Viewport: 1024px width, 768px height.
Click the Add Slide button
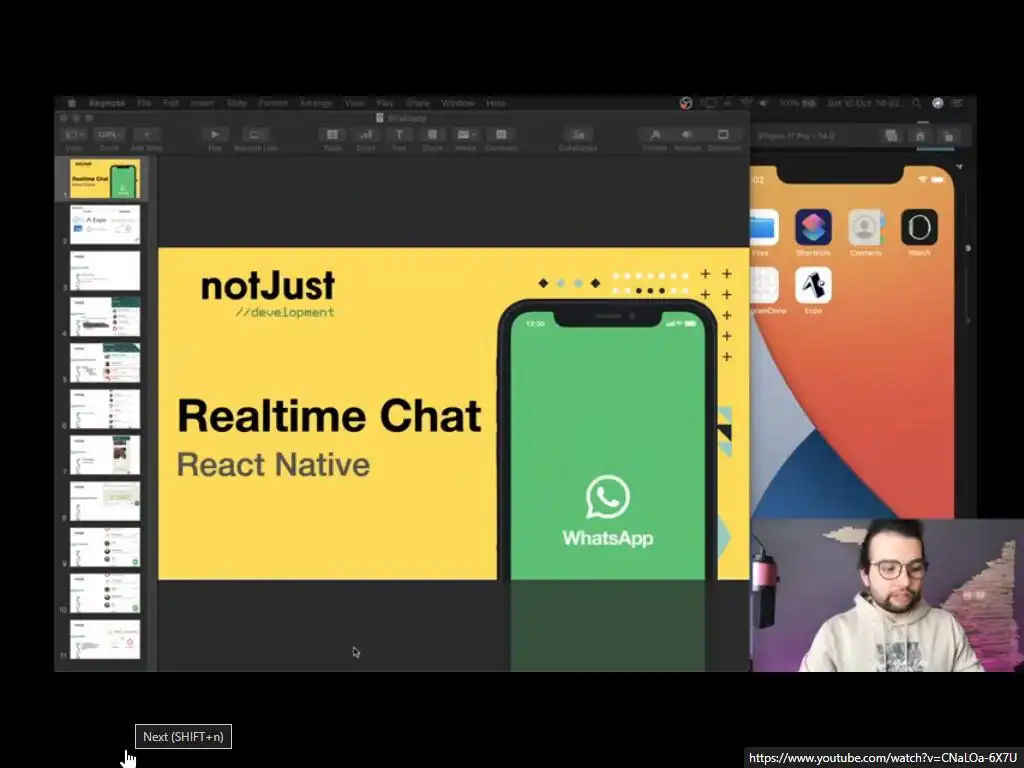click(147, 135)
